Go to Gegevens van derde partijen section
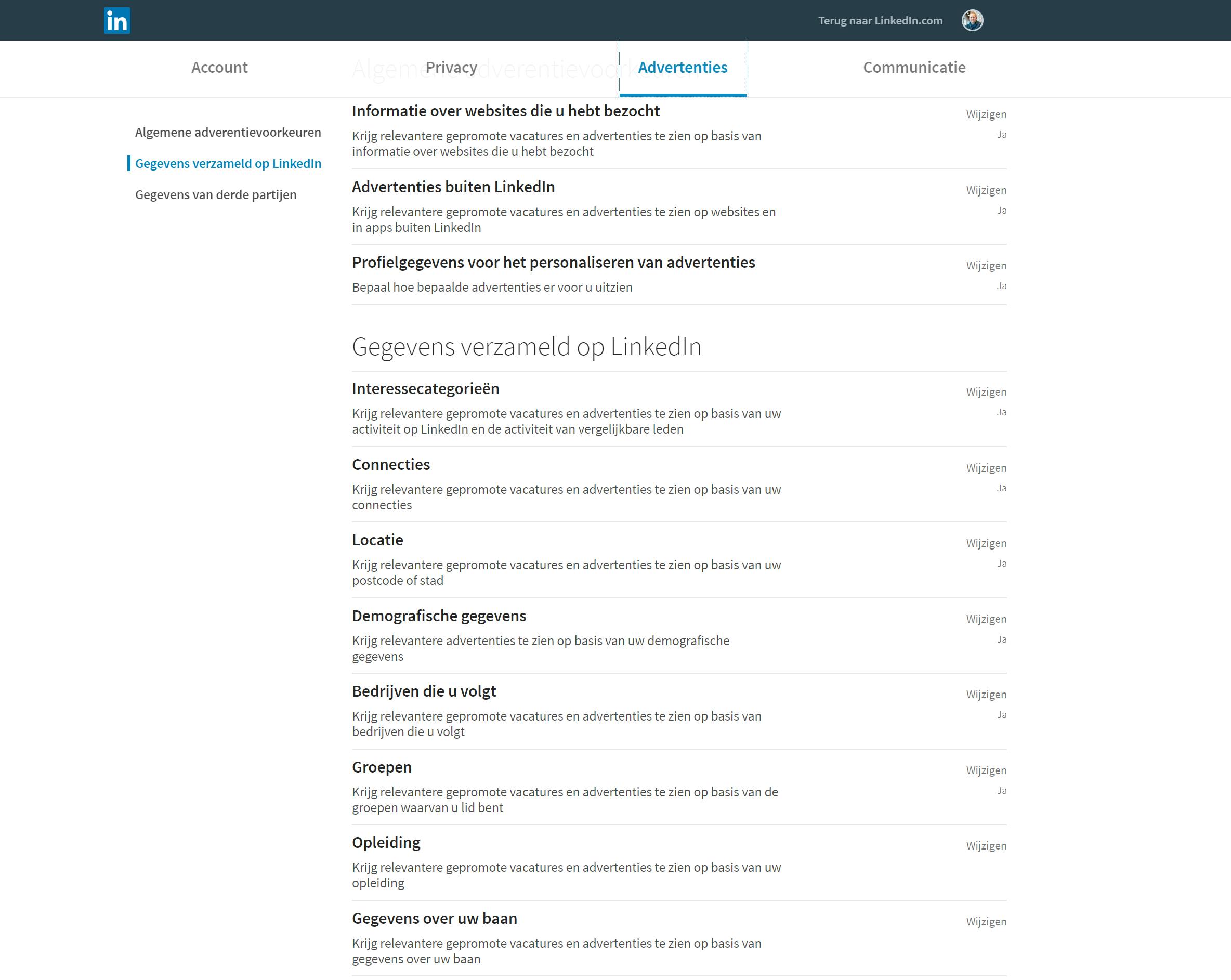 pos(216,195)
